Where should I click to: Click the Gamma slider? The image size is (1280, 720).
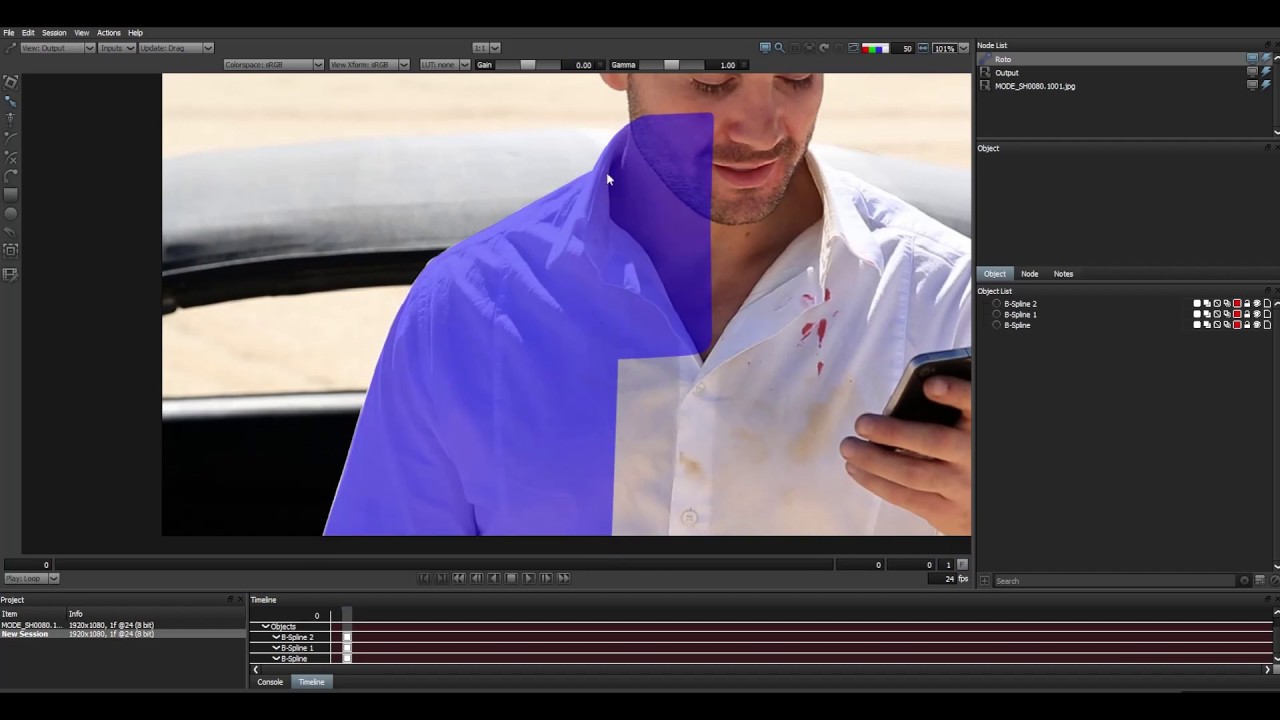[x=672, y=65]
